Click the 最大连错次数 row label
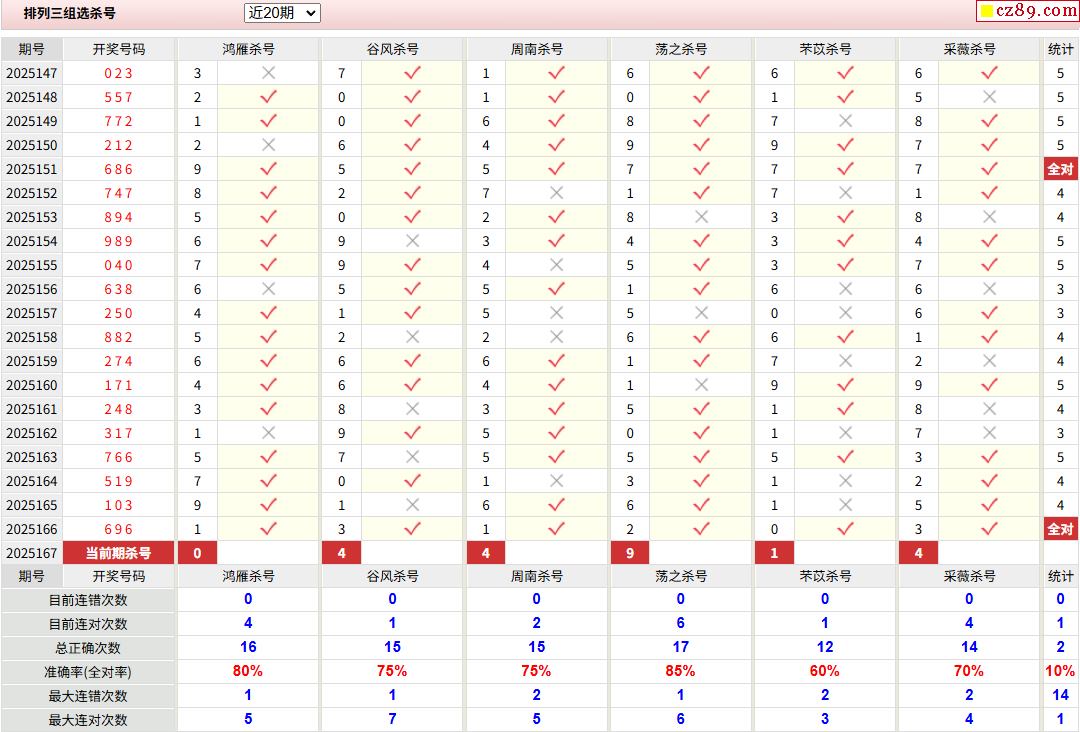 pos(88,696)
